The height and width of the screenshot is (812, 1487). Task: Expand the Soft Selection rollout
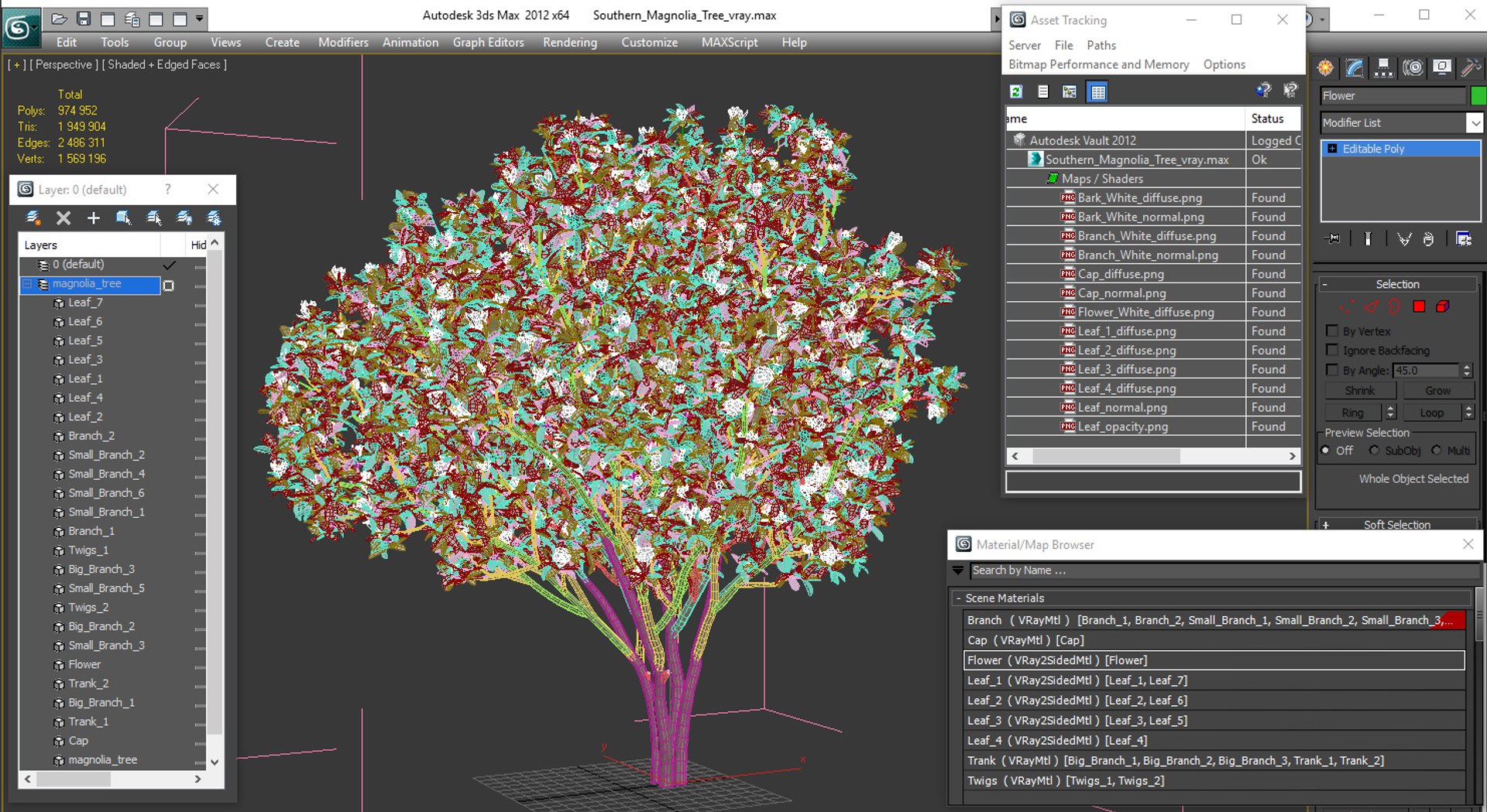point(1398,524)
